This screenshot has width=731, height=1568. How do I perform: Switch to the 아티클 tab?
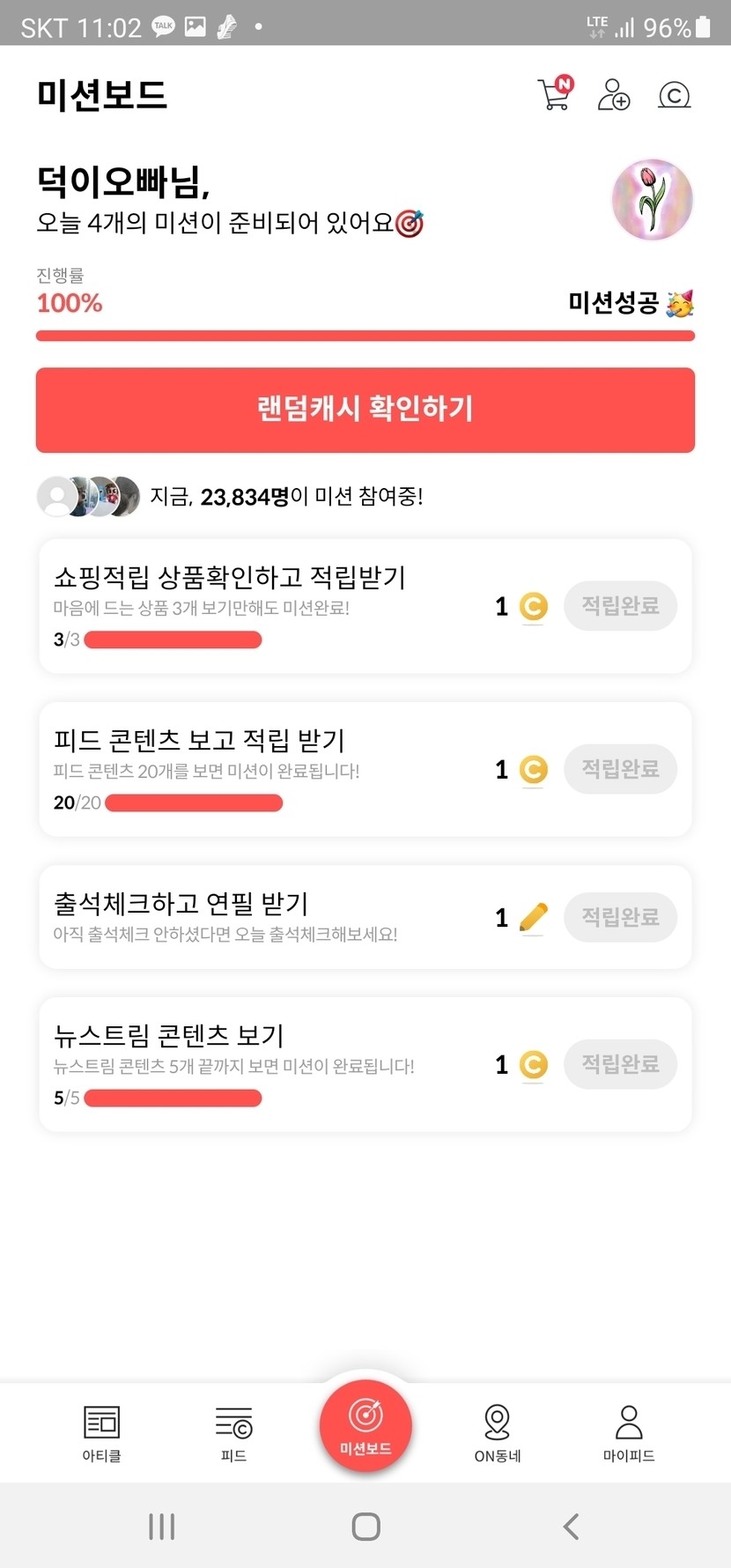[x=101, y=1433]
